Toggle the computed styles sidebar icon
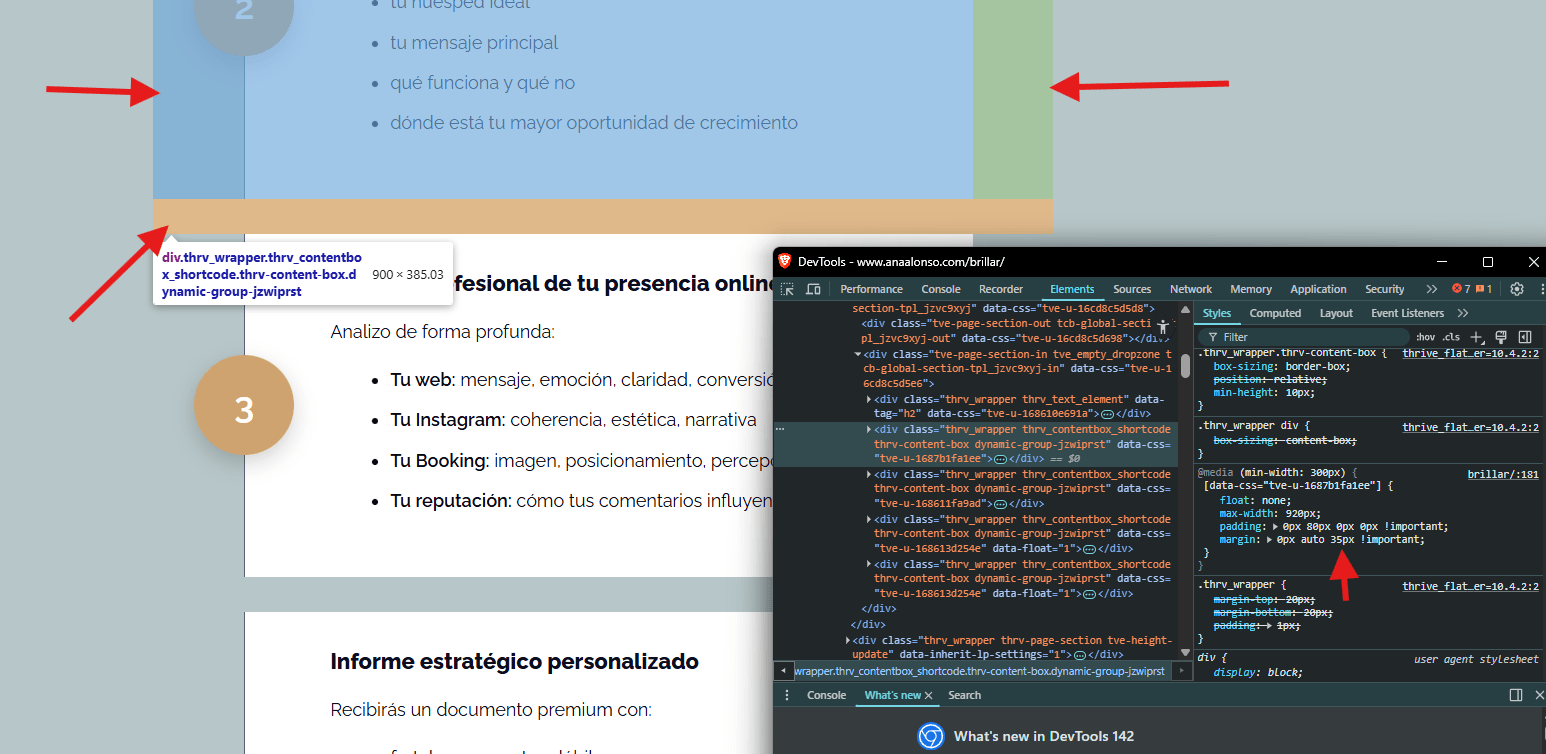Viewport: 1546px width, 754px height. click(x=1525, y=337)
